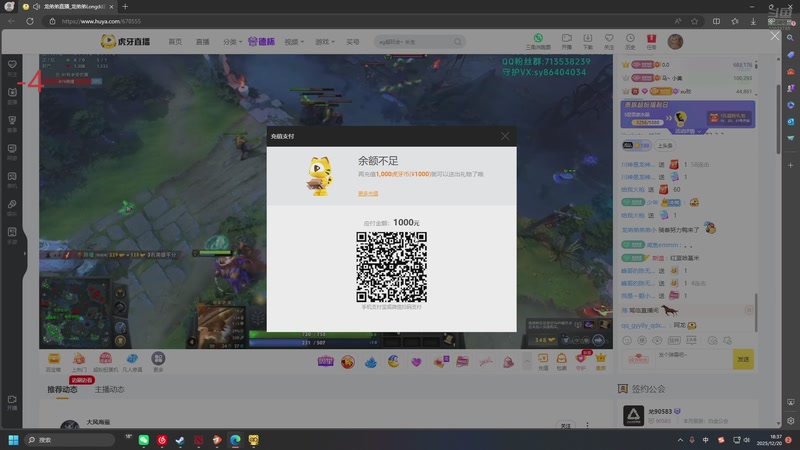This screenshot has width=800, height=450.
Task: Open the 任务 red gift icon
Action: coord(652,41)
